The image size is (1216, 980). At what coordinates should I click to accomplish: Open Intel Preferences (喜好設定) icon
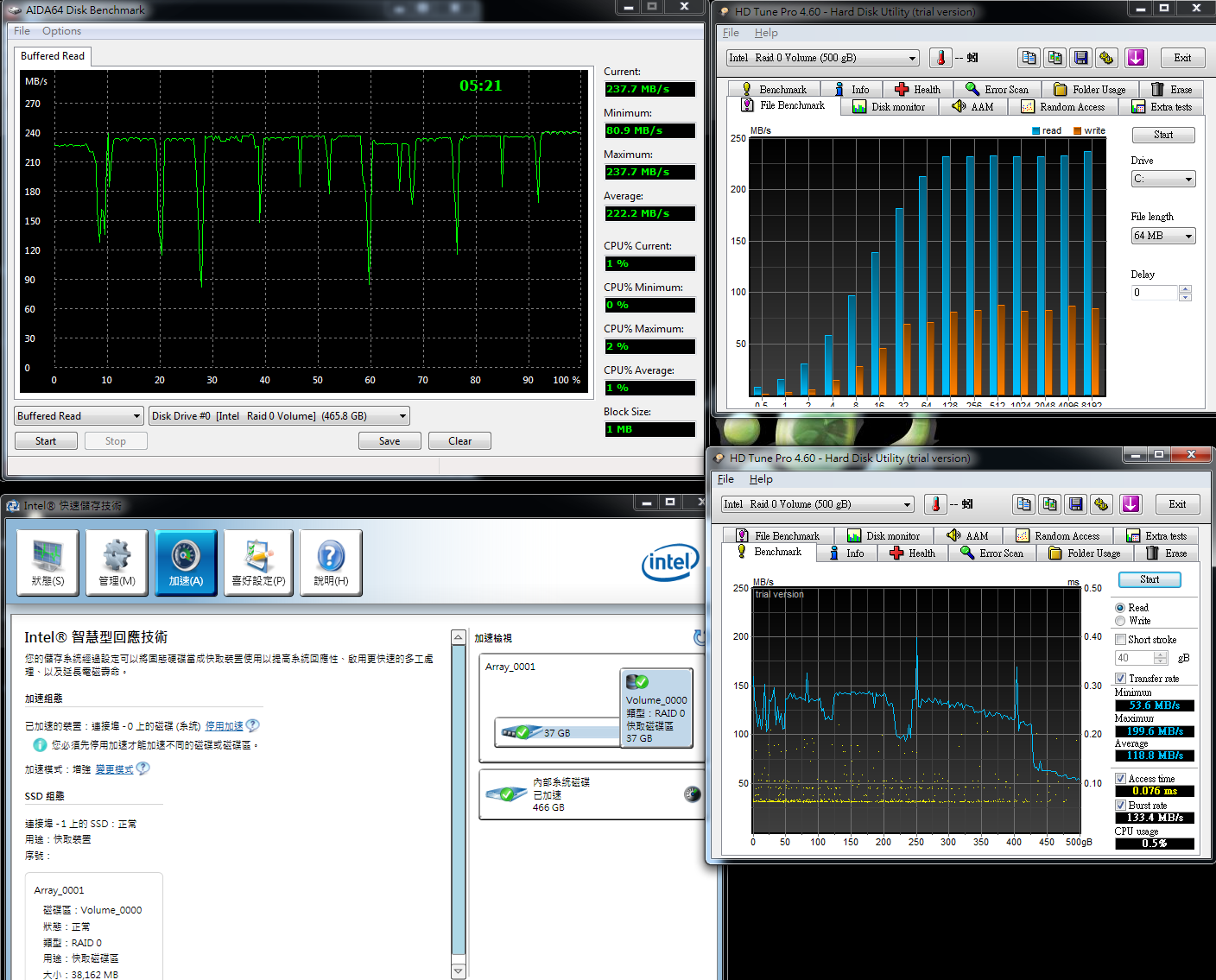tap(258, 563)
